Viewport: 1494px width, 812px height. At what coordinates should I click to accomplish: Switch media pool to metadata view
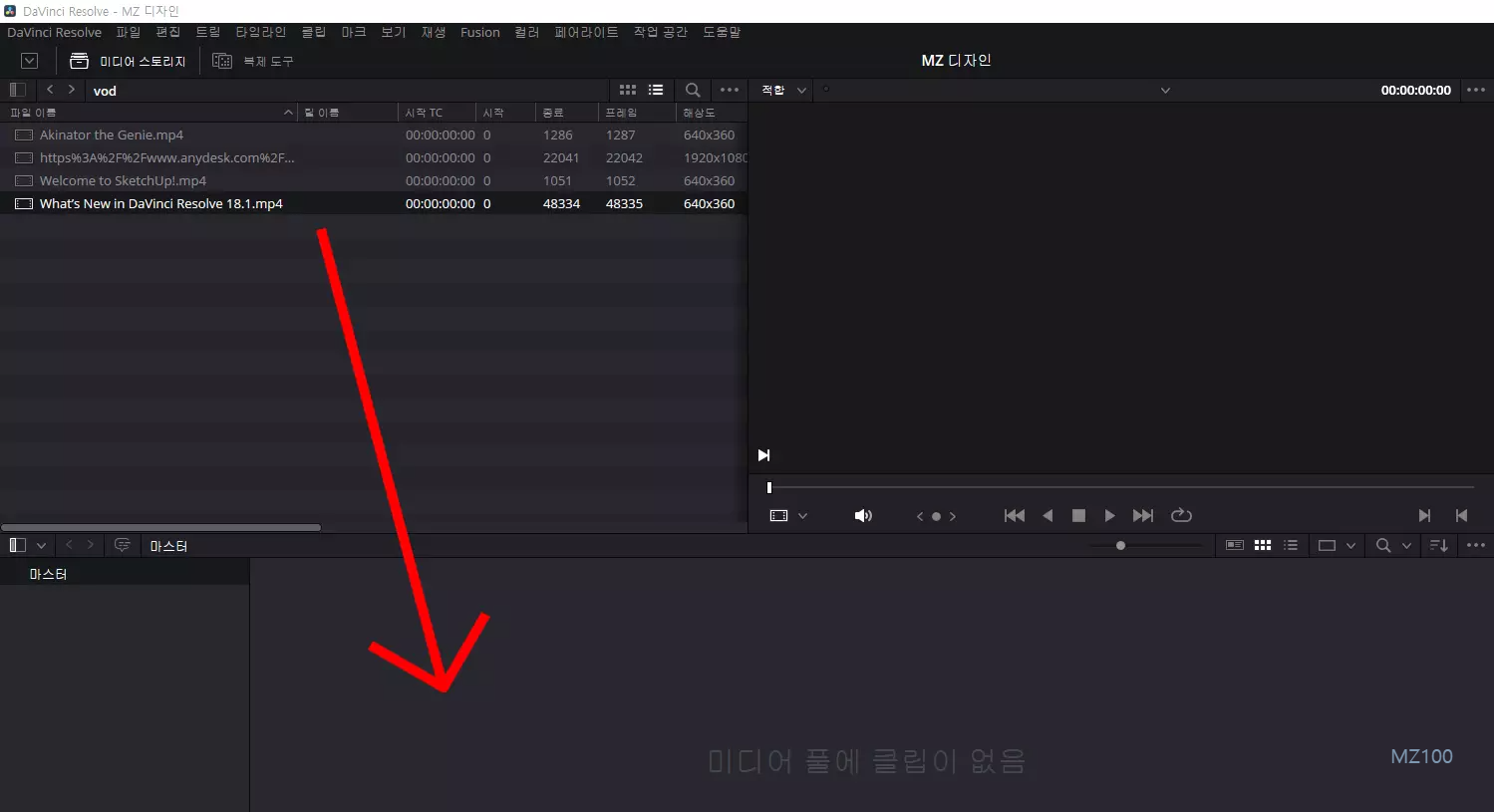[x=1234, y=545]
